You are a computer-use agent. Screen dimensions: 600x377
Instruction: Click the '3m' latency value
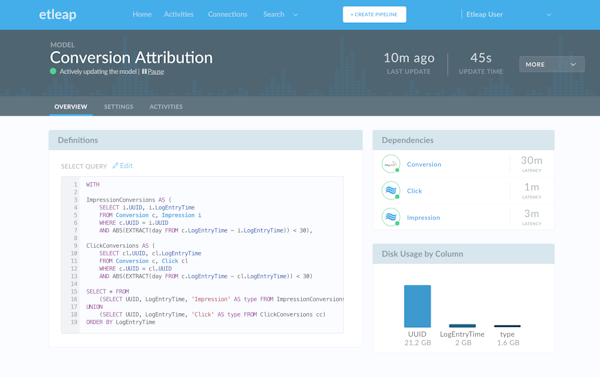tap(532, 213)
